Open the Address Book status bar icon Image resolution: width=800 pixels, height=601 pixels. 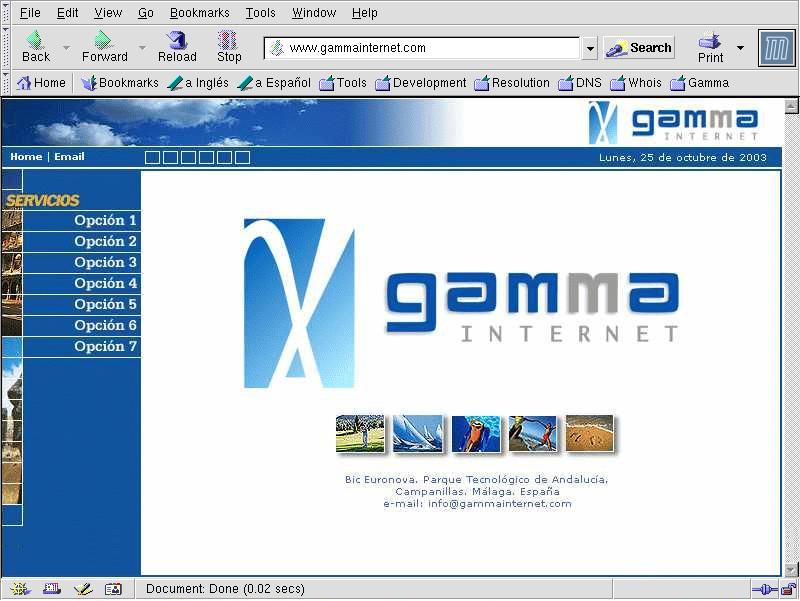click(113, 589)
